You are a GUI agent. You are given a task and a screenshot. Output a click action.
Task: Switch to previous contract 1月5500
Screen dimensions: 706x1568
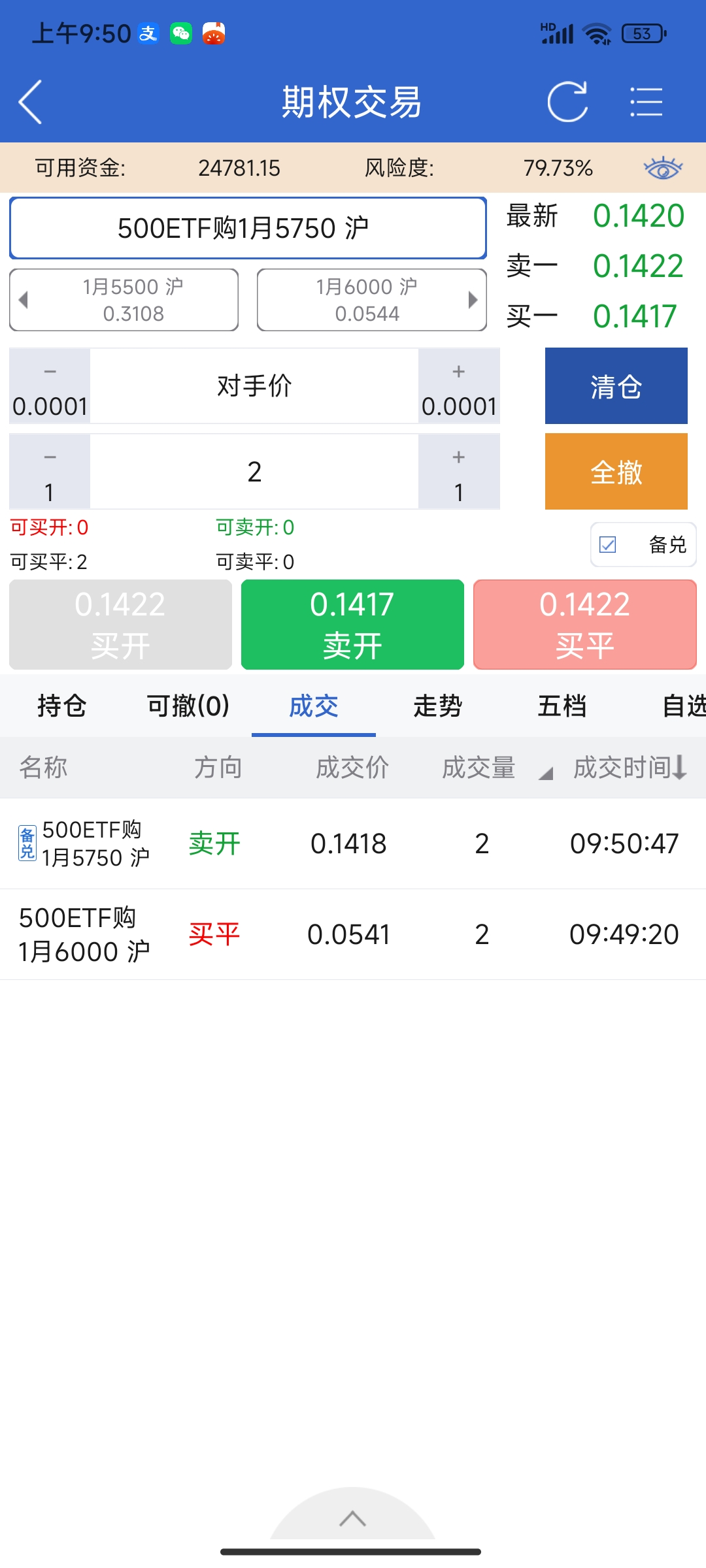pyautogui.click(x=124, y=300)
